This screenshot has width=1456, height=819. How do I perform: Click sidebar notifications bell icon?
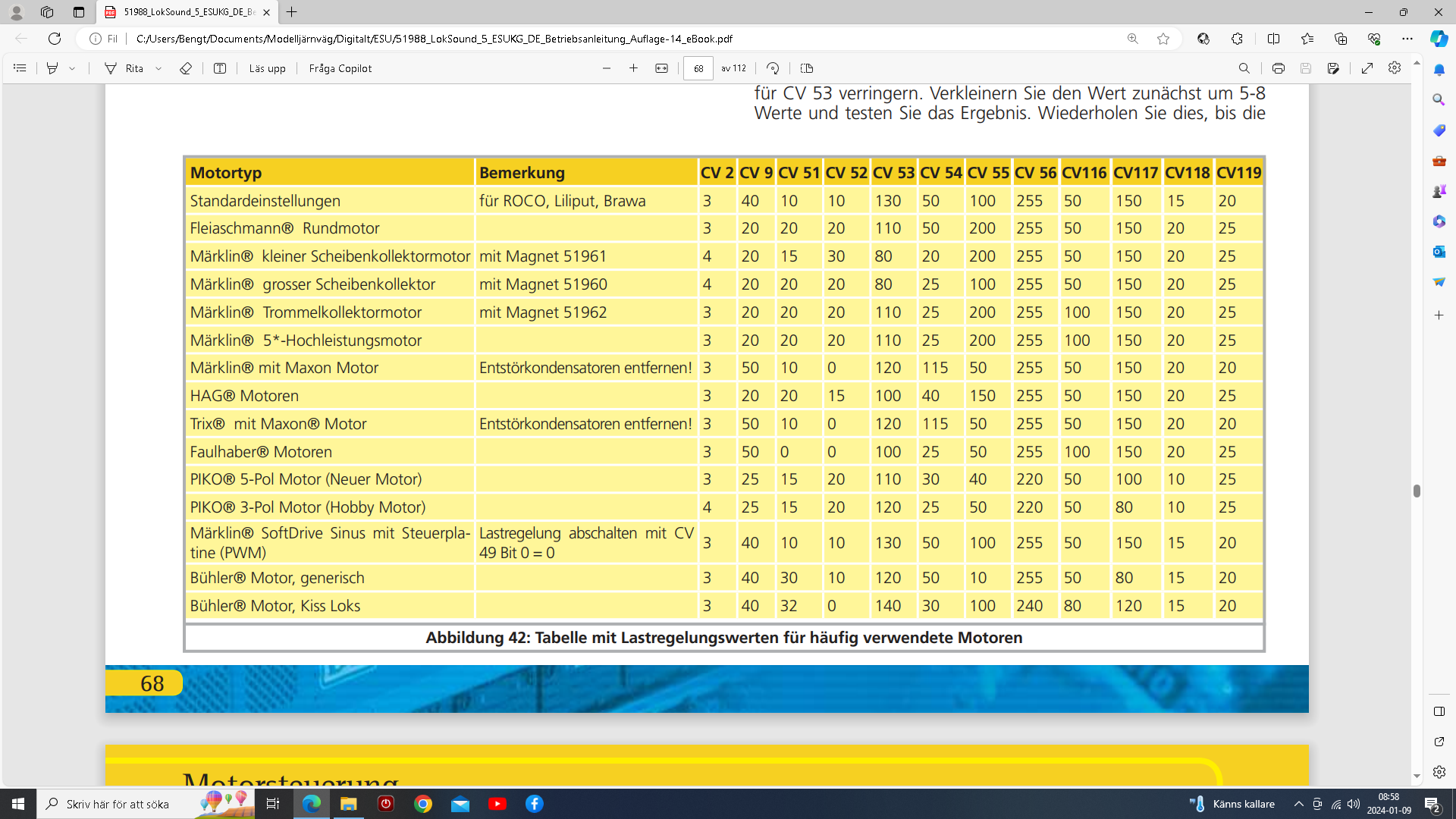point(1439,70)
